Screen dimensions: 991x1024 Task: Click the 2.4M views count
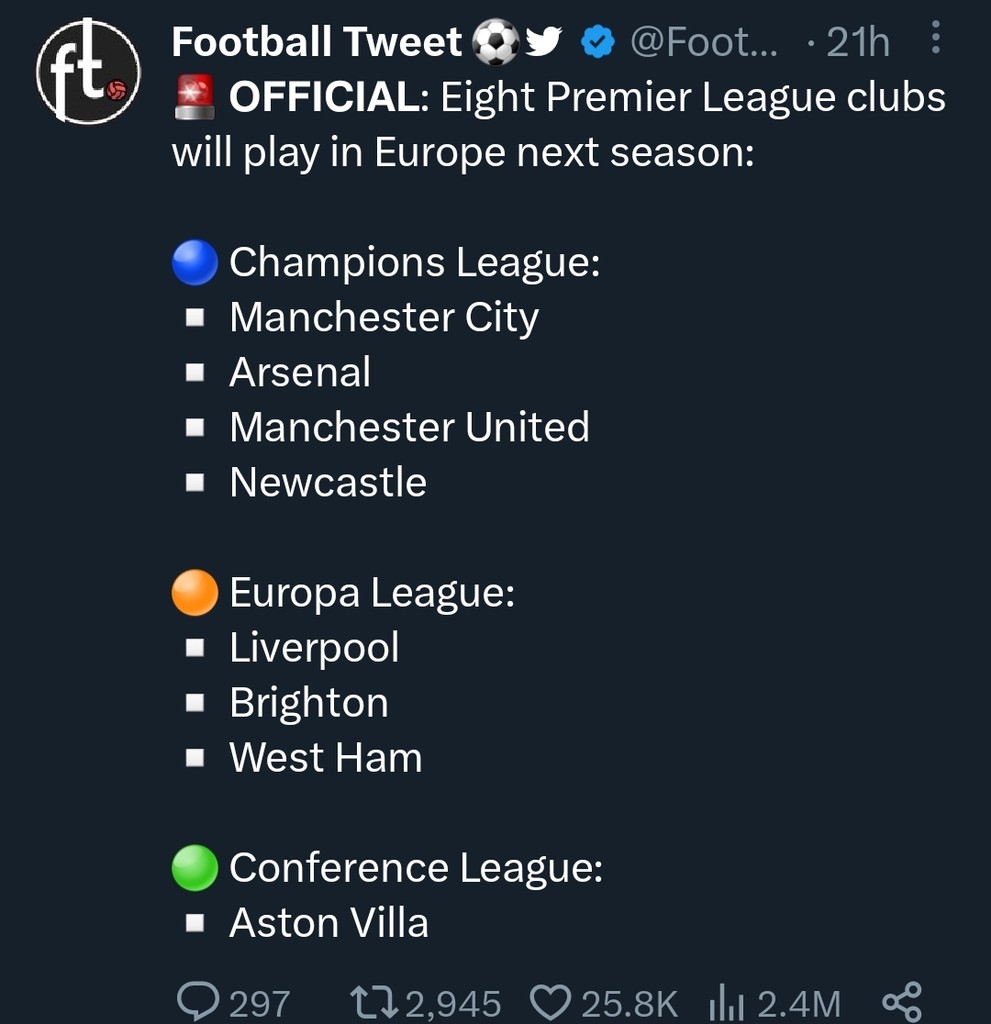click(798, 1003)
